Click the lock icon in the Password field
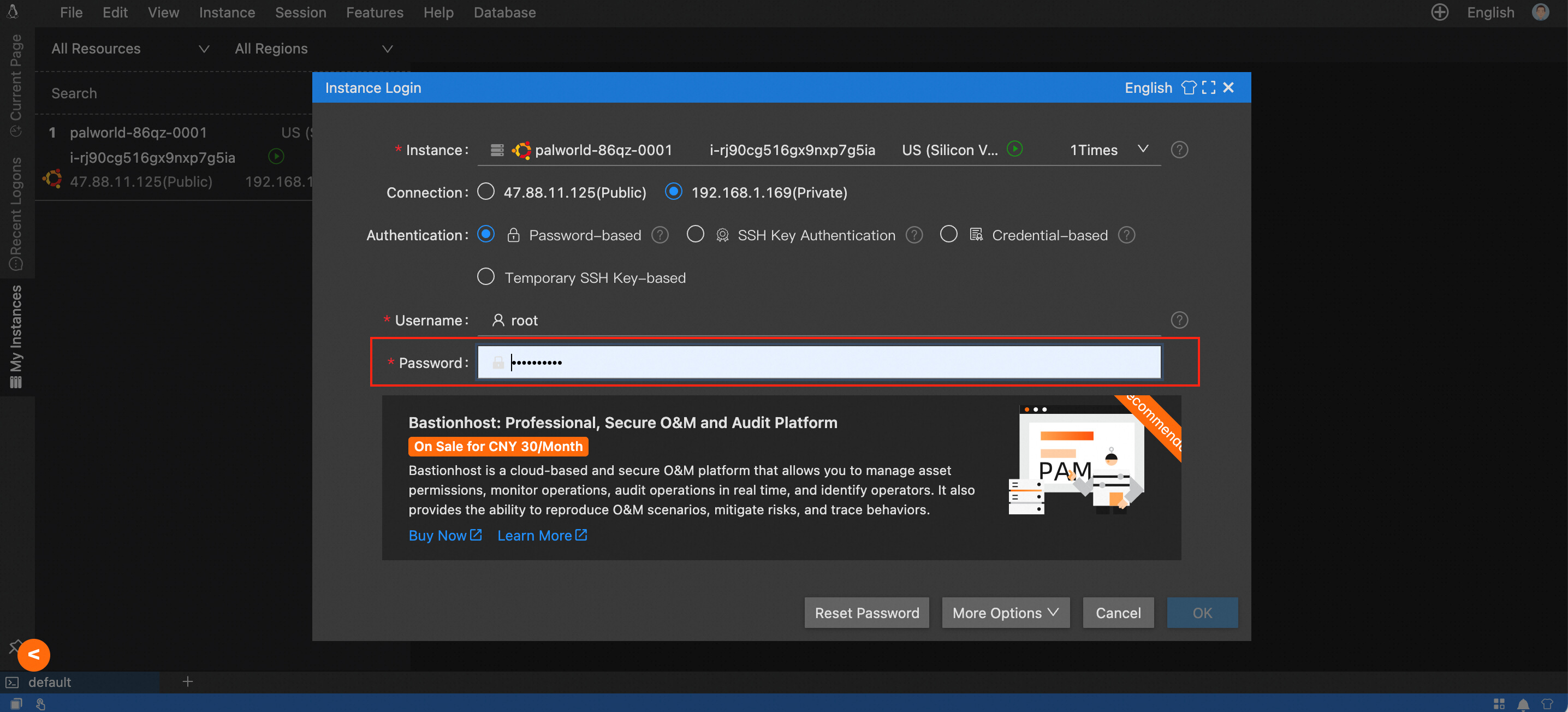 [x=498, y=363]
